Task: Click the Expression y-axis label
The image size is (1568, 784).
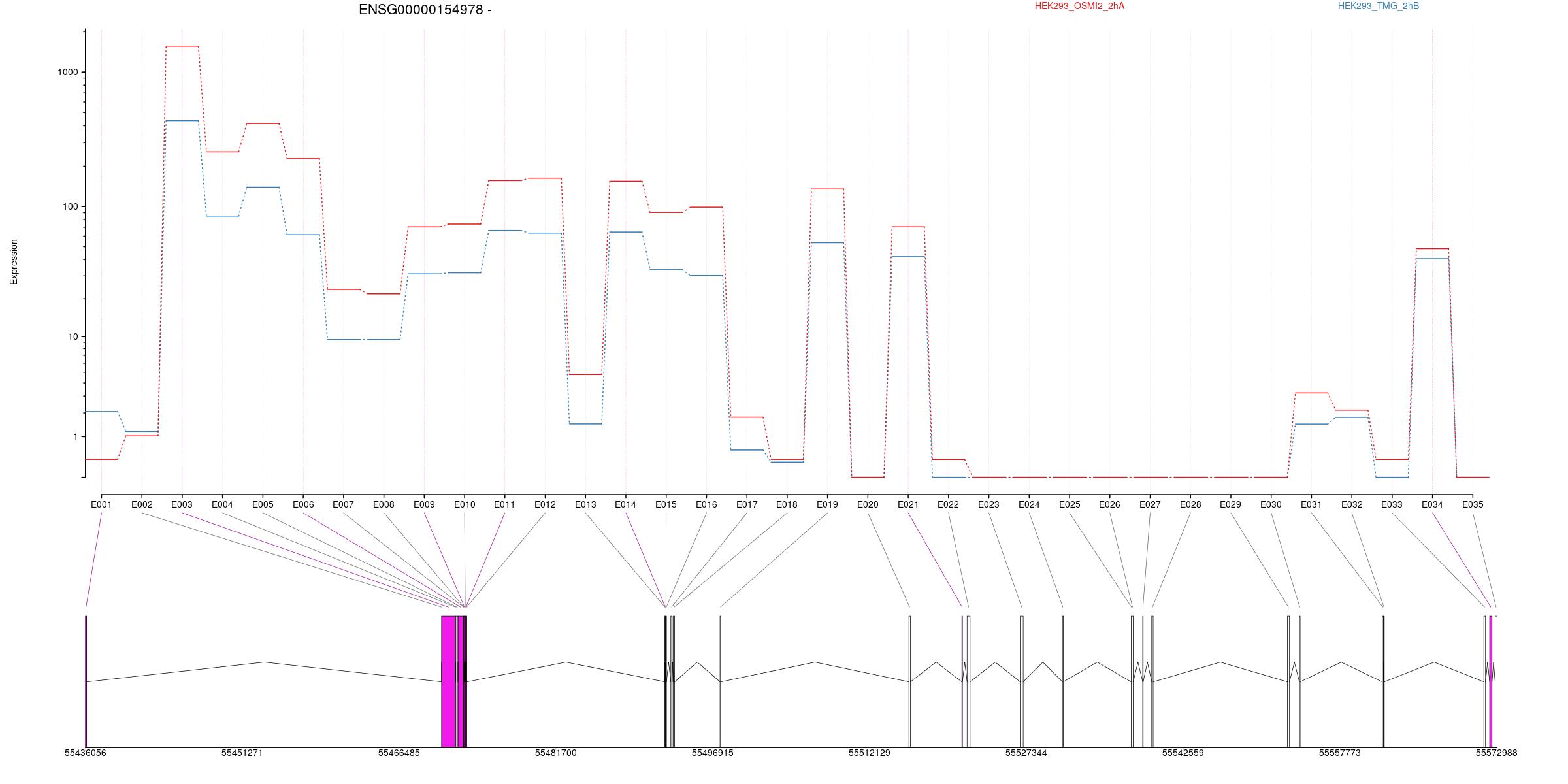Action: (14, 262)
